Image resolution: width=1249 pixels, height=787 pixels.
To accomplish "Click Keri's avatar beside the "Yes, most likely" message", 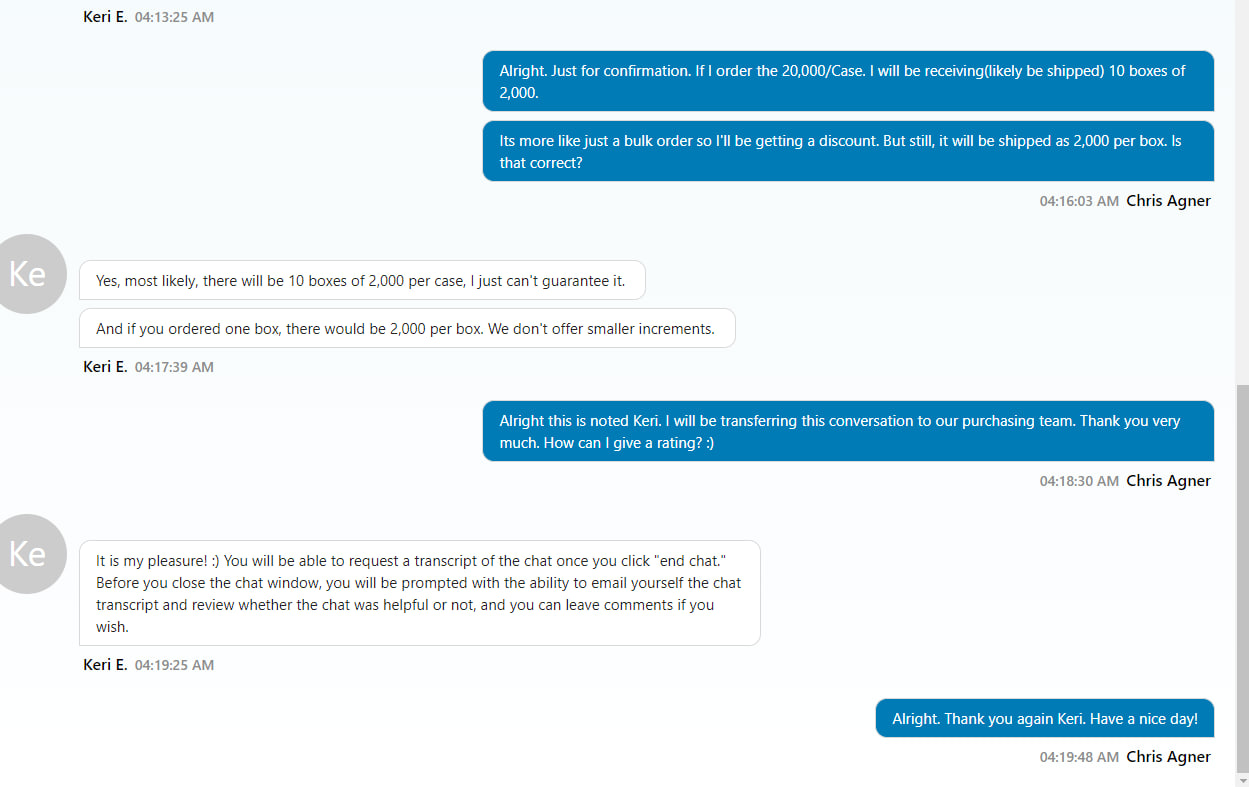I will click(x=28, y=274).
